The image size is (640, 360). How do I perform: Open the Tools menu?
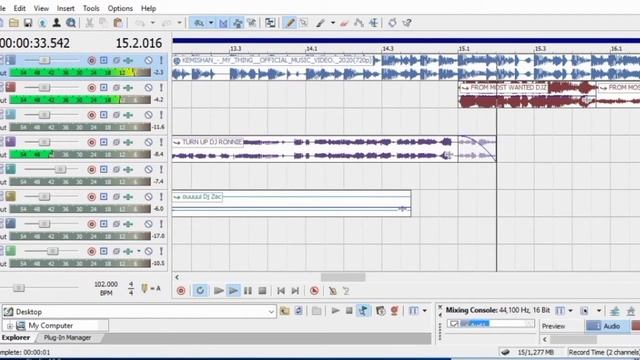pos(91,8)
